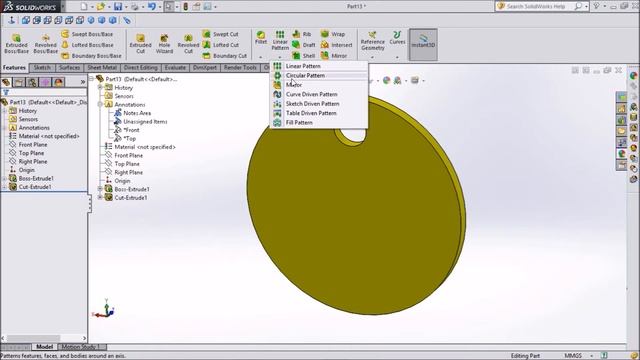640x360 pixels.
Task: Switch to the Features tab
Action: (x=14, y=68)
